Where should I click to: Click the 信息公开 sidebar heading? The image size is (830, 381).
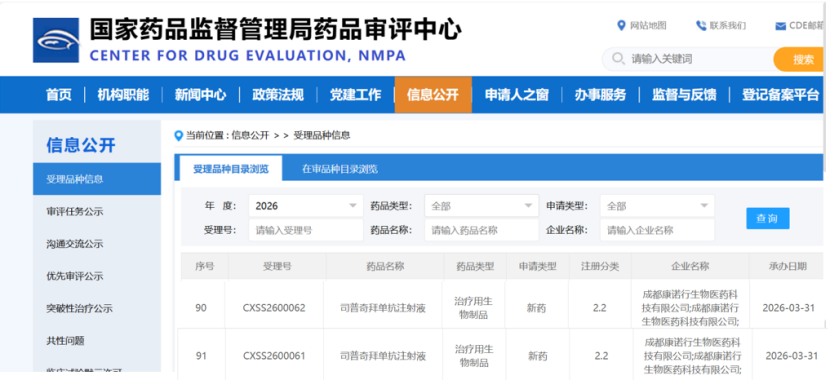click(81, 145)
